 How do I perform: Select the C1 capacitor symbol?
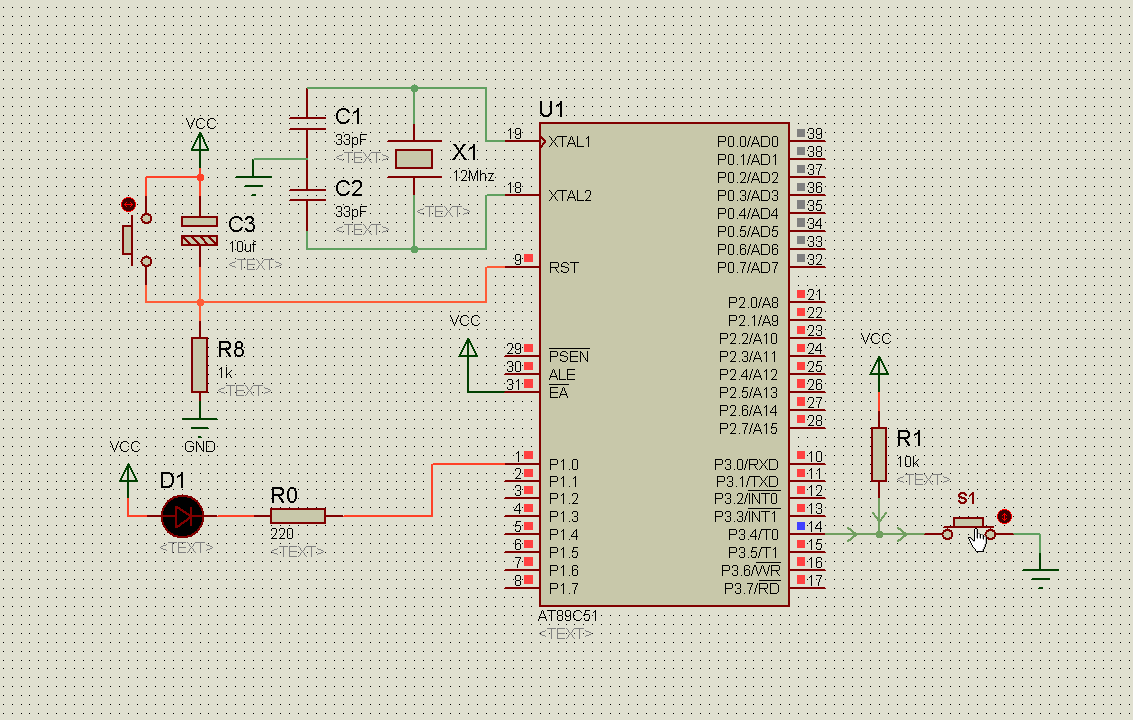pos(307,123)
